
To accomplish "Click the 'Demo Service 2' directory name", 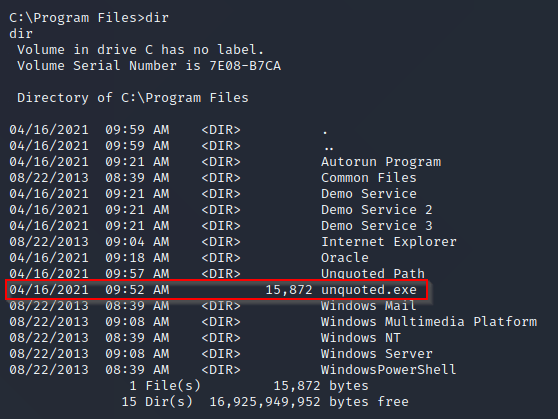I will pyautogui.click(x=377, y=210).
